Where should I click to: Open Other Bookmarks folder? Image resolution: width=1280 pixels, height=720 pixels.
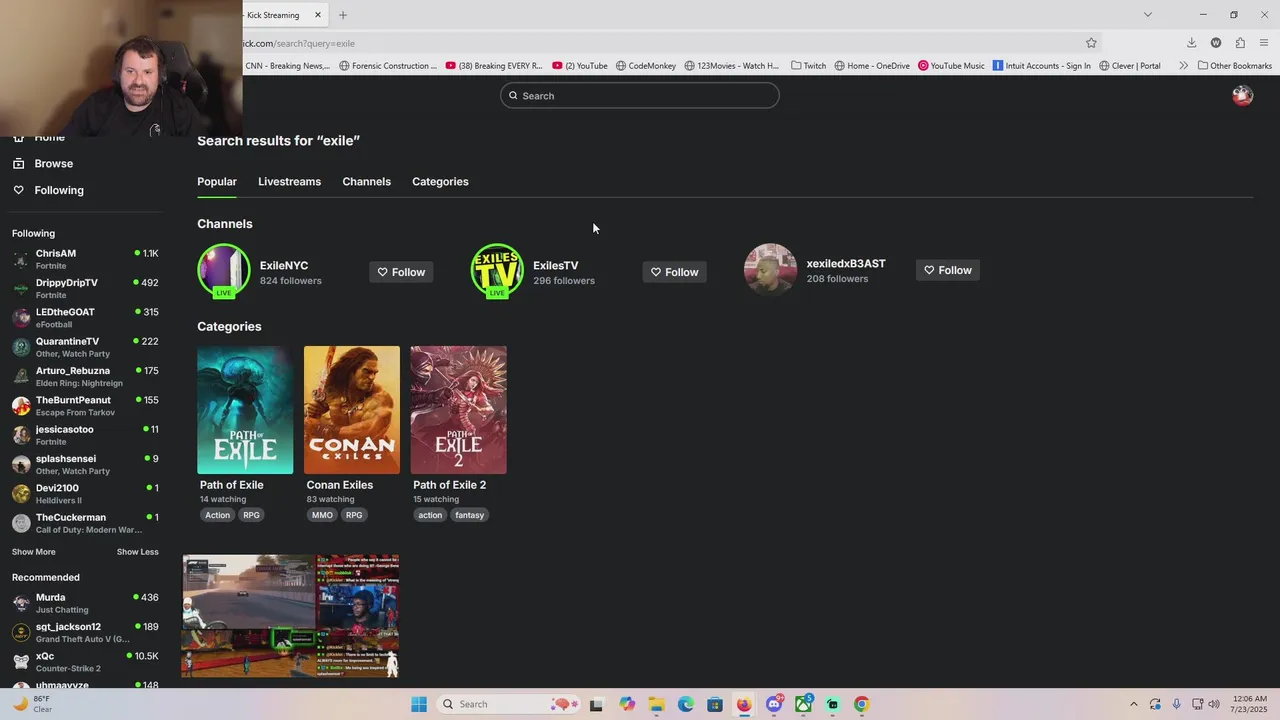point(1234,66)
